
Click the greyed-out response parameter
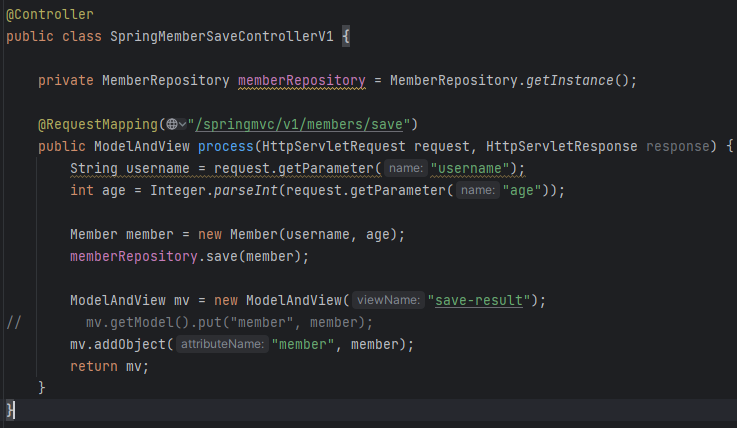677,147
